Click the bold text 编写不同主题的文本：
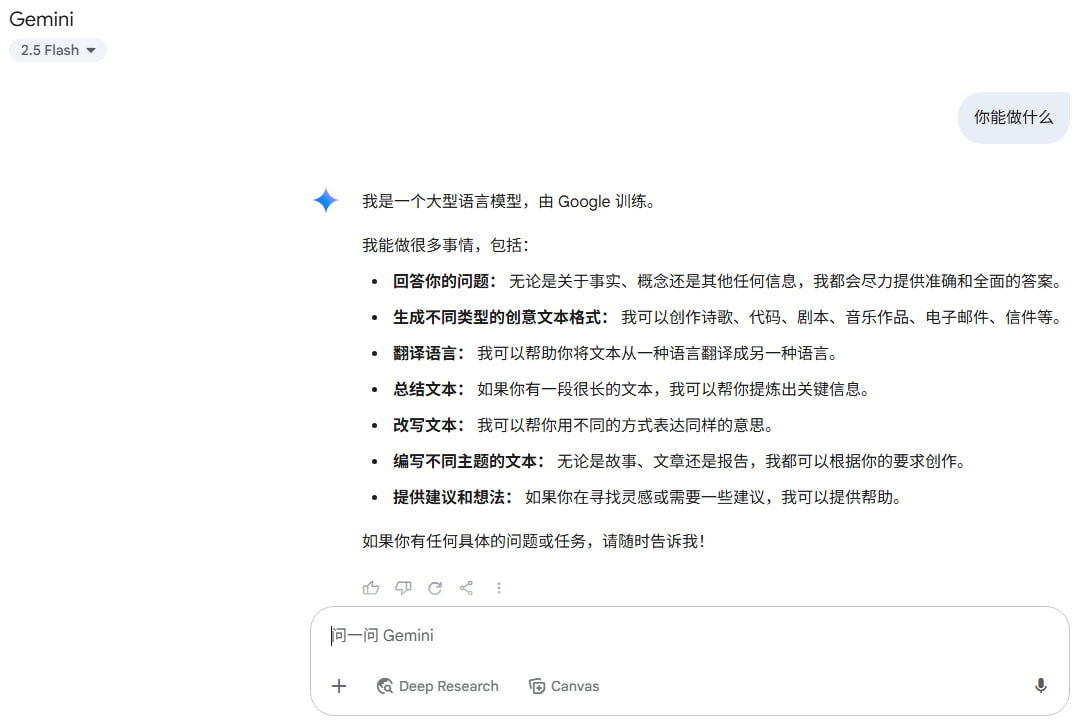Image resolution: width=1089 pixels, height=726 pixels. [x=469, y=461]
